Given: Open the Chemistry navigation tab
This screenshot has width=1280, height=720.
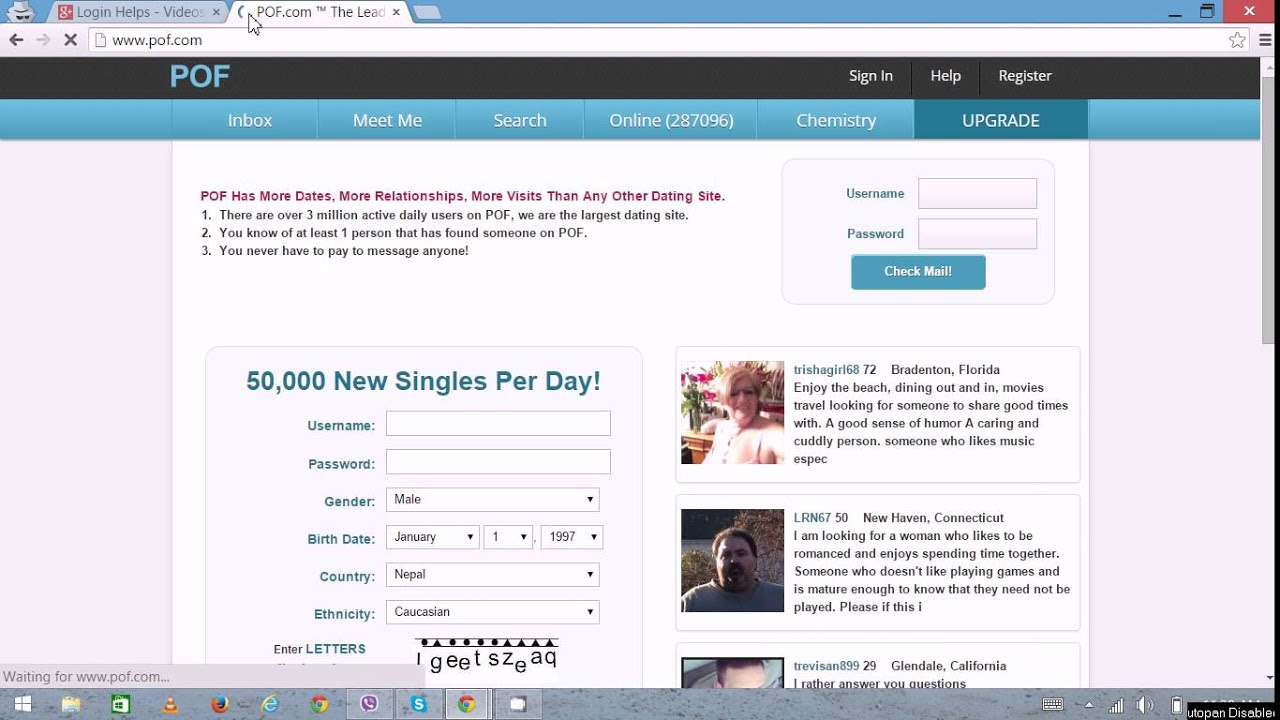Looking at the screenshot, I should point(836,120).
